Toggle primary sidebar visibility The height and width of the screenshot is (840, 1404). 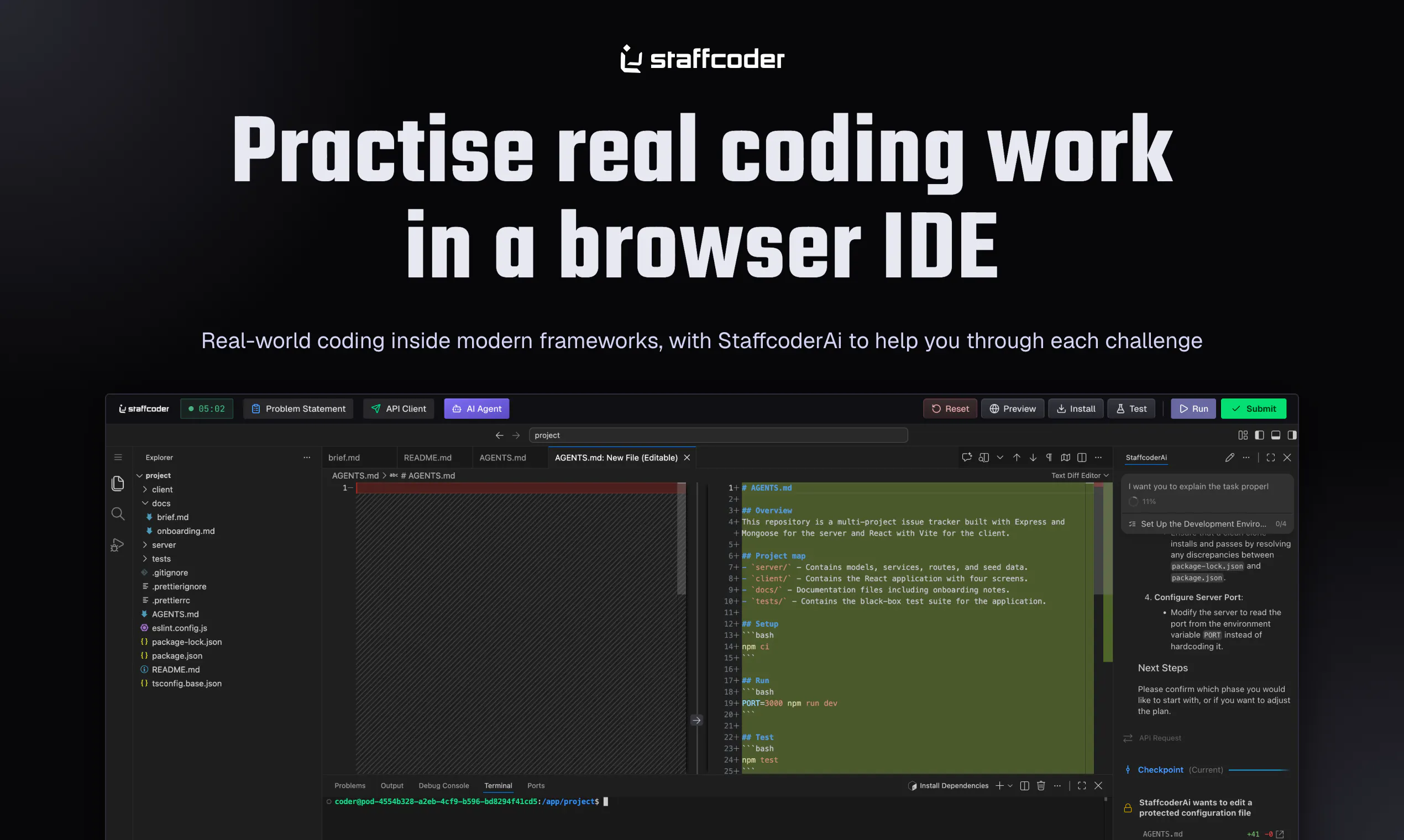(x=1260, y=435)
